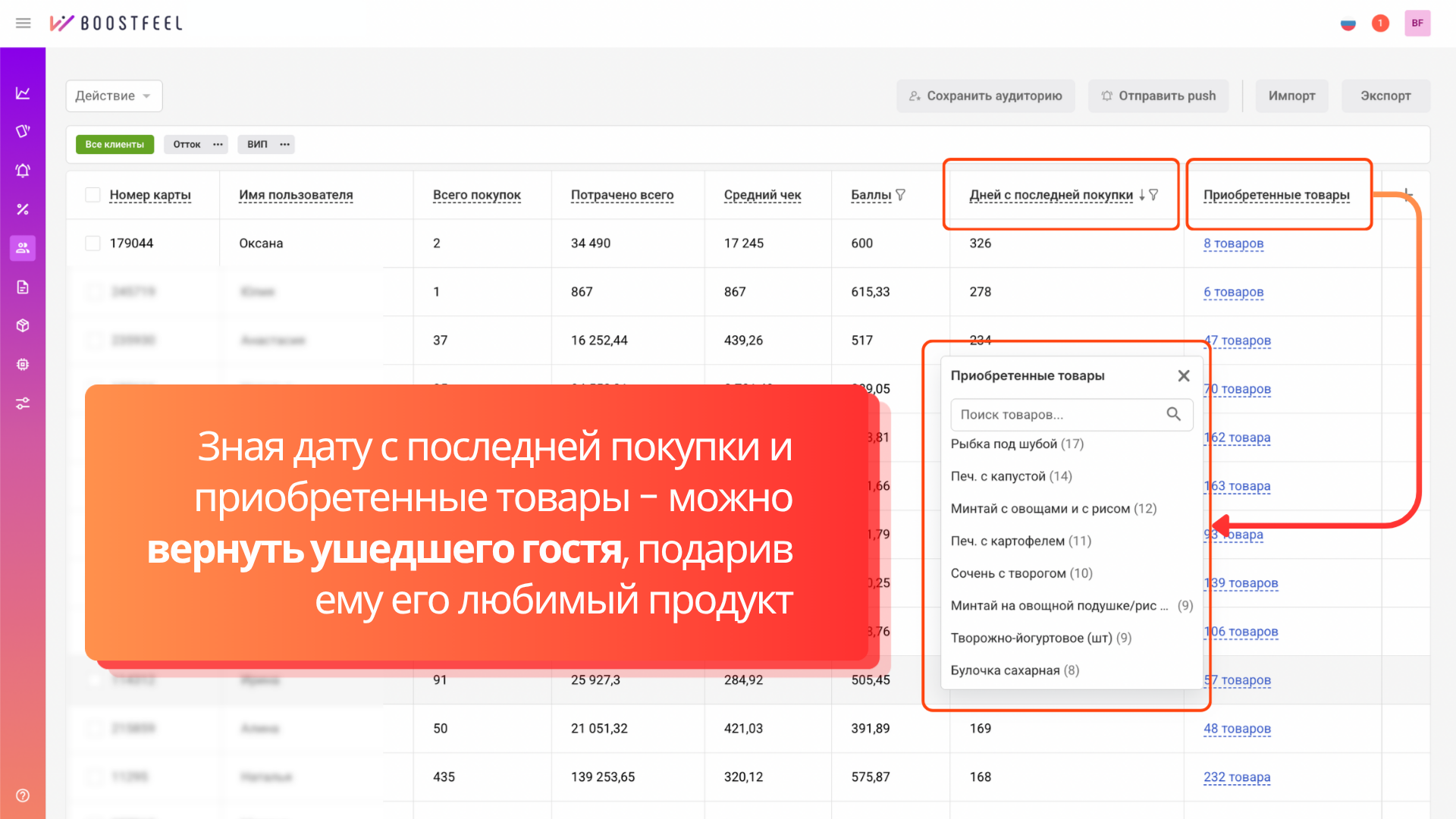The width and height of the screenshot is (1456, 819).
Task: Open the clients section in sidebar
Action: [x=23, y=248]
